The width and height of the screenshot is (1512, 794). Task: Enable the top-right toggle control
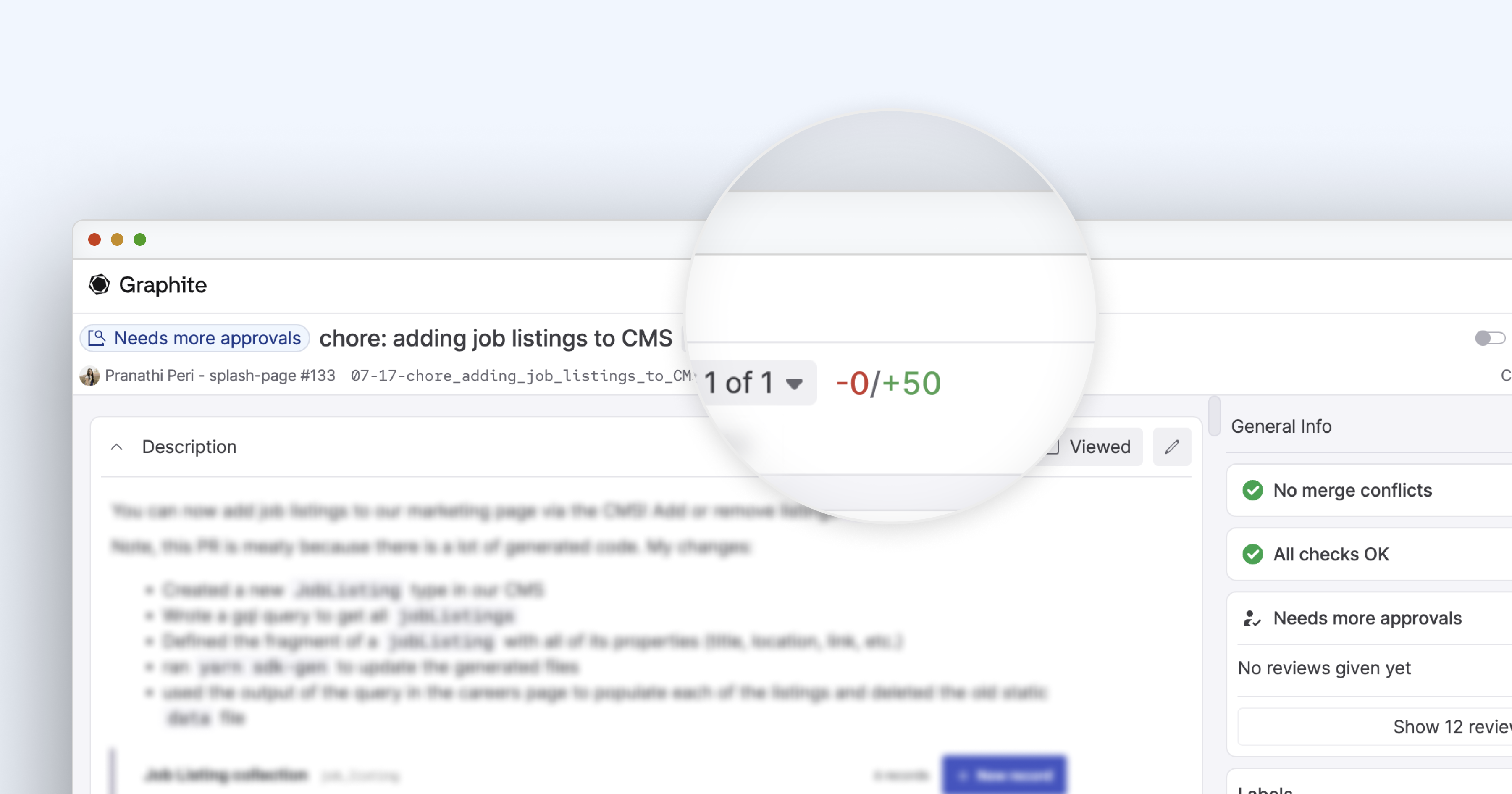[1491, 338]
